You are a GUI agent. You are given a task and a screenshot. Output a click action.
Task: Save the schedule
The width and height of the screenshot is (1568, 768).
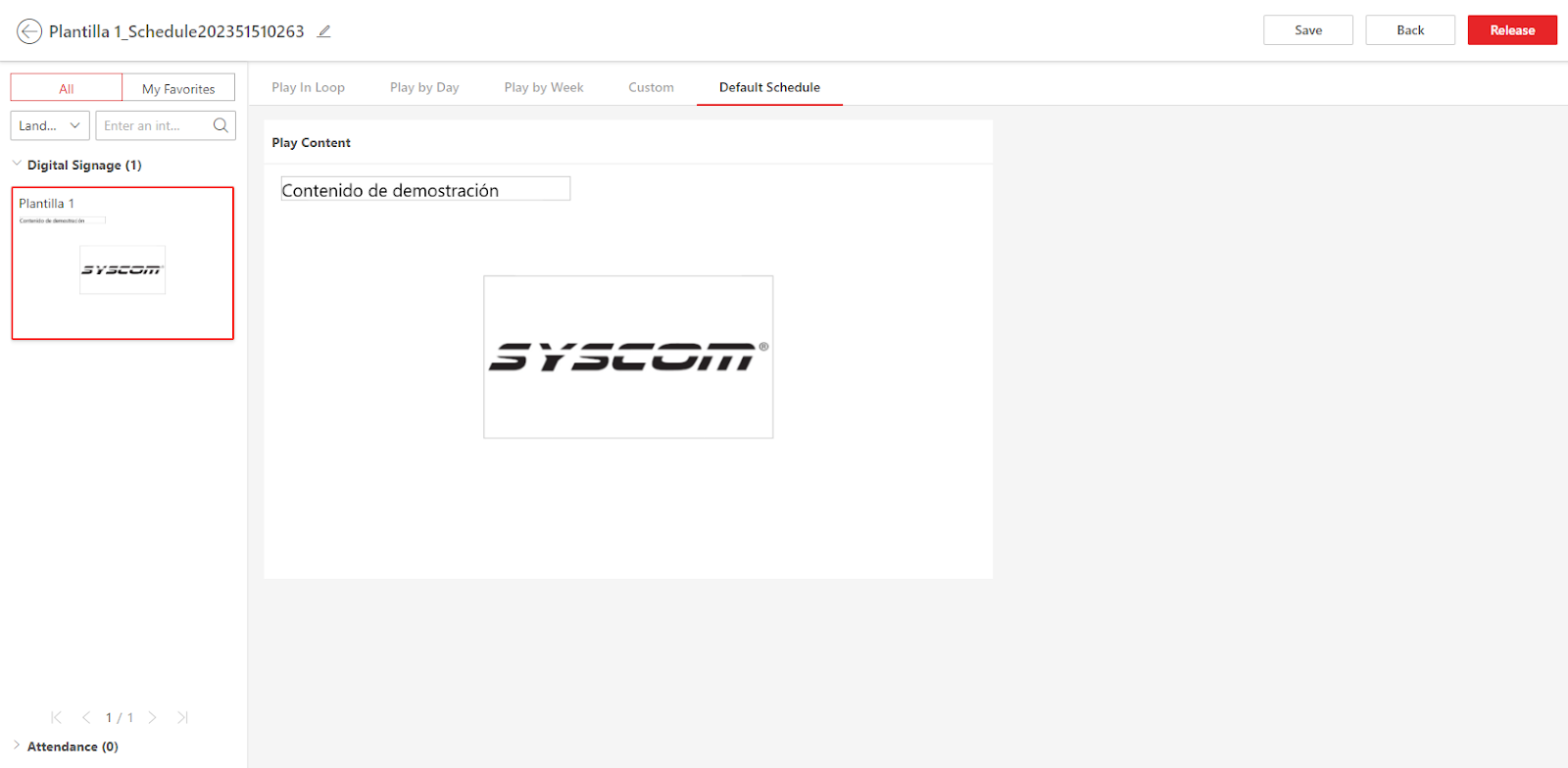(x=1308, y=30)
